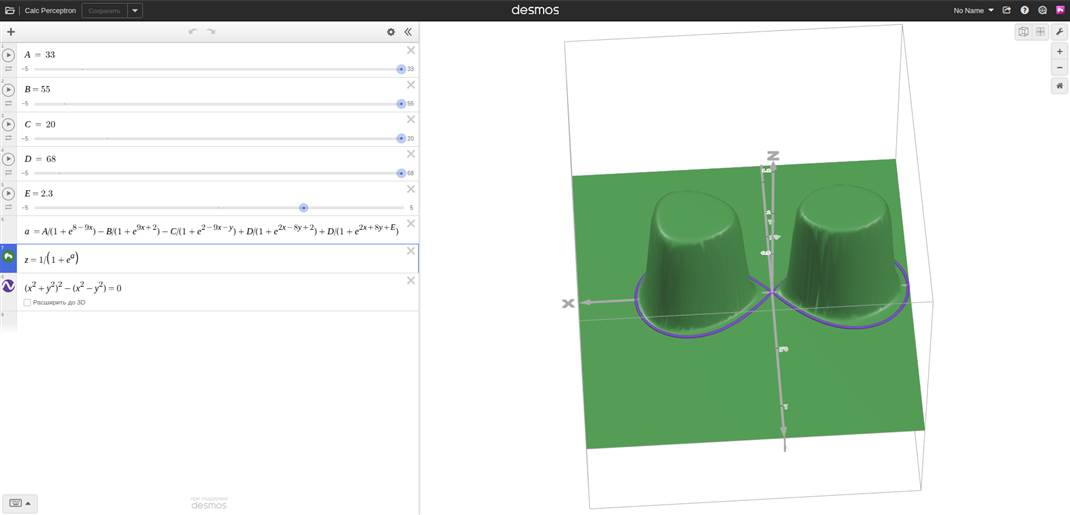
Task: Click the empty new expression row
Action: 209,322
